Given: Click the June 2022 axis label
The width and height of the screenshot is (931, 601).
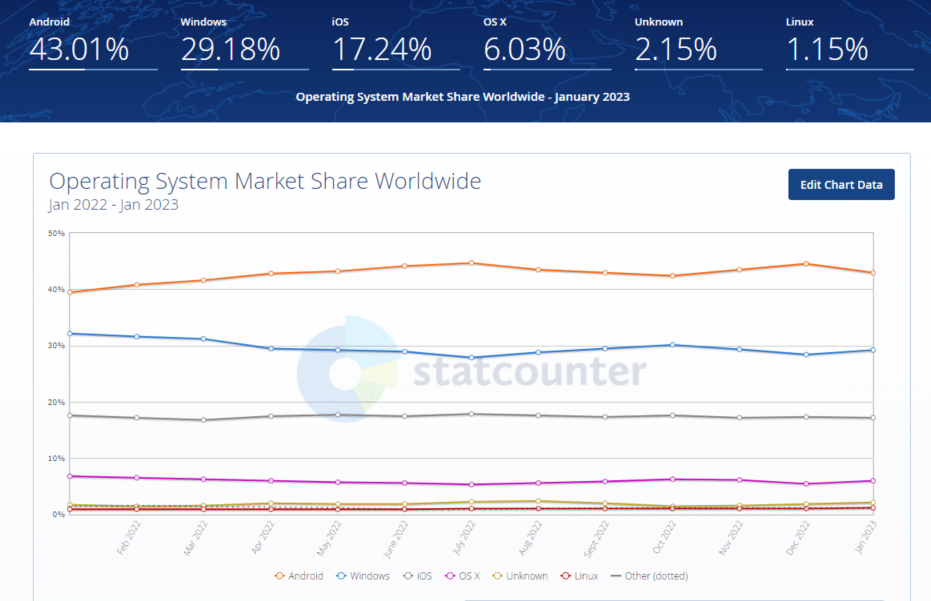Looking at the screenshot, I should pos(395,539).
